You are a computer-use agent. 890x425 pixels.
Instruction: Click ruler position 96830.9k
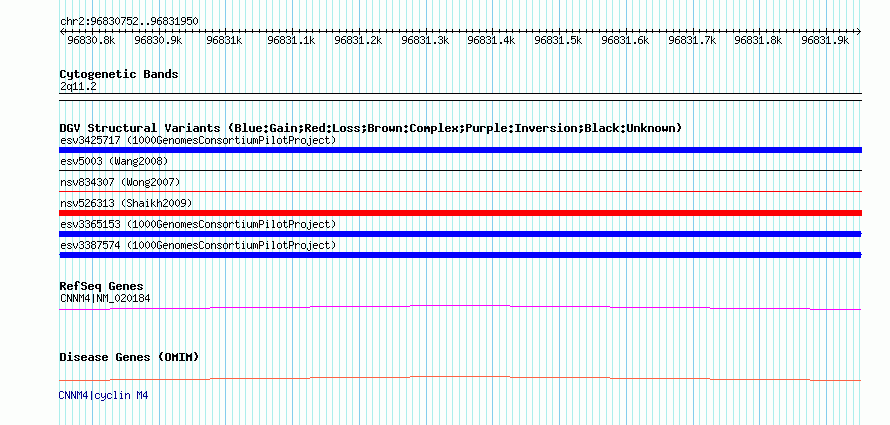[x=158, y=40]
